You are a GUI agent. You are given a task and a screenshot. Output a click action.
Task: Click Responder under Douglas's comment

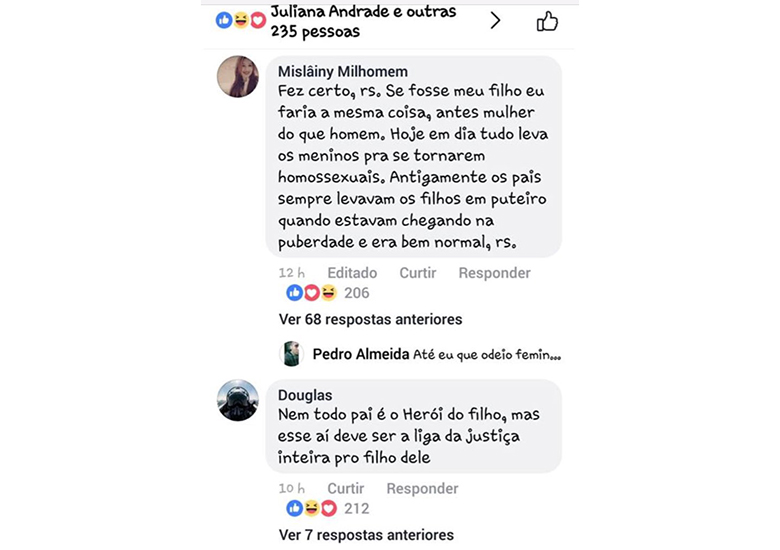click(x=422, y=489)
